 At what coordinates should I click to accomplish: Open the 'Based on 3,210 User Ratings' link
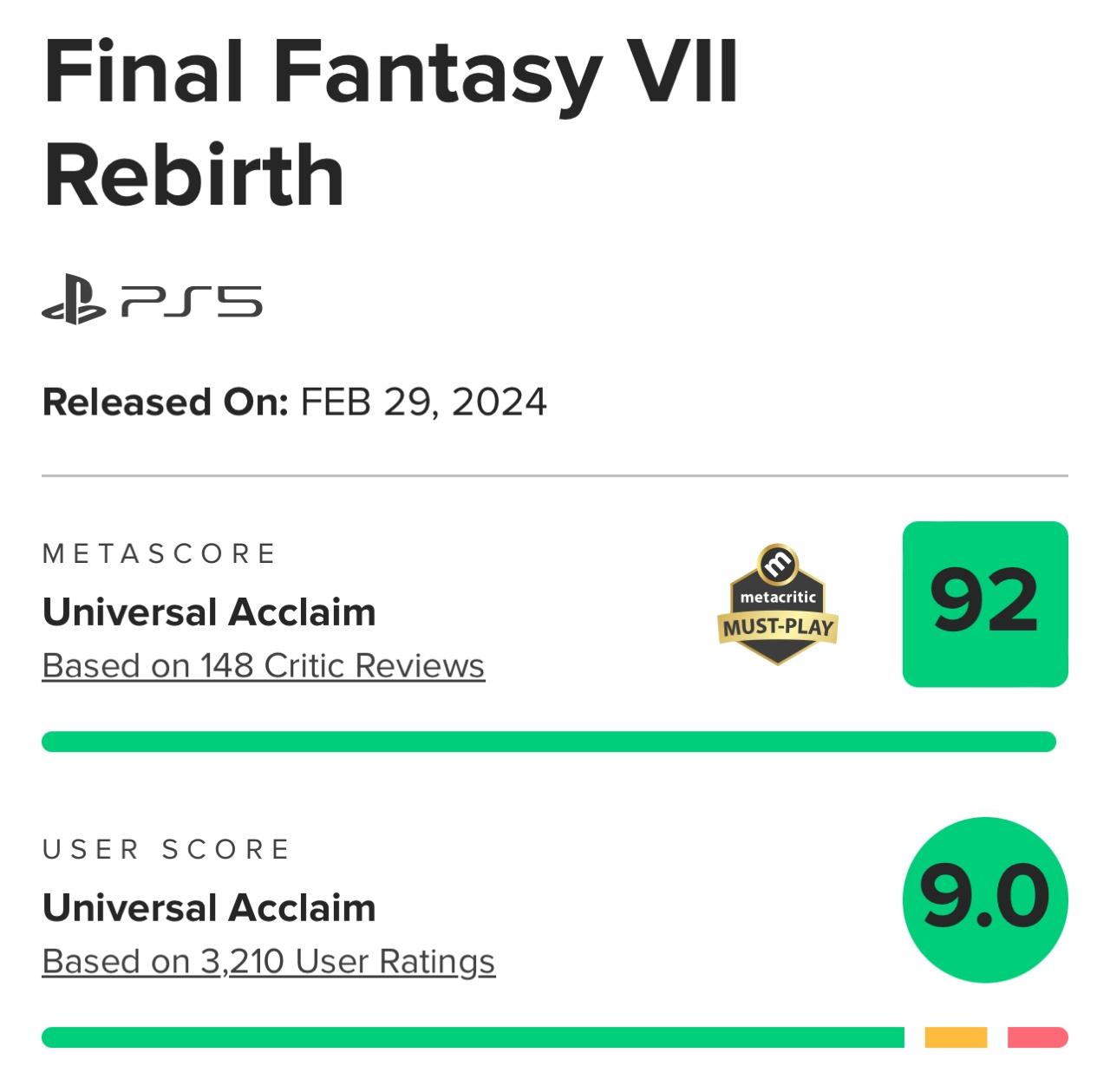(268, 961)
